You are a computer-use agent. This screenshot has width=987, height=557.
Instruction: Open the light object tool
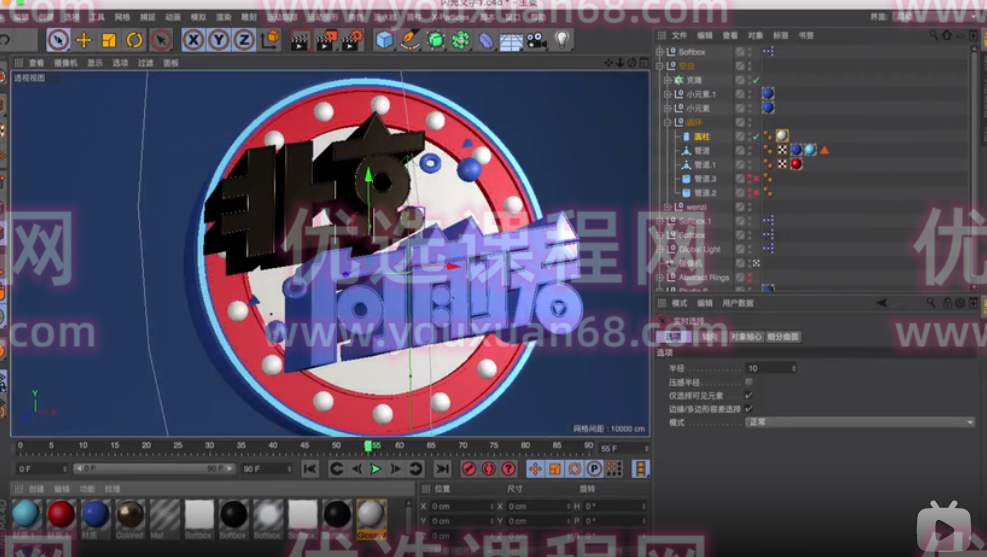pyautogui.click(x=562, y=40)
